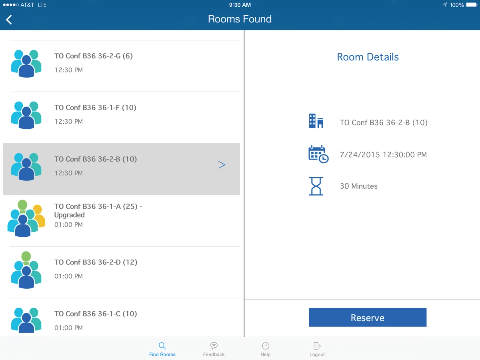Screen dimensions: 480x360
Task: Click the Rooms Found title
Action: (x=240, y=19)
